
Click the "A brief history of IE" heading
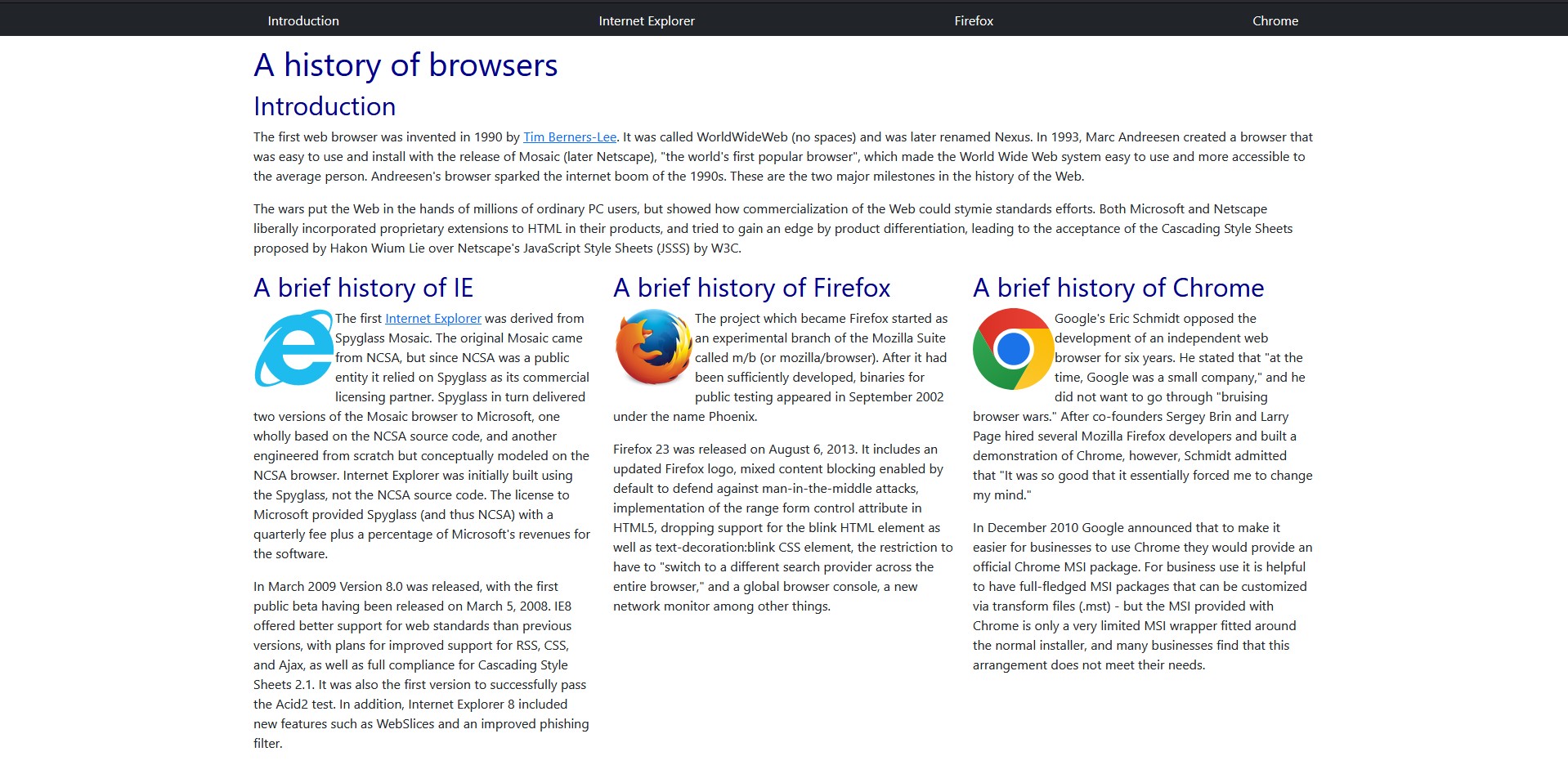(363, 288)
